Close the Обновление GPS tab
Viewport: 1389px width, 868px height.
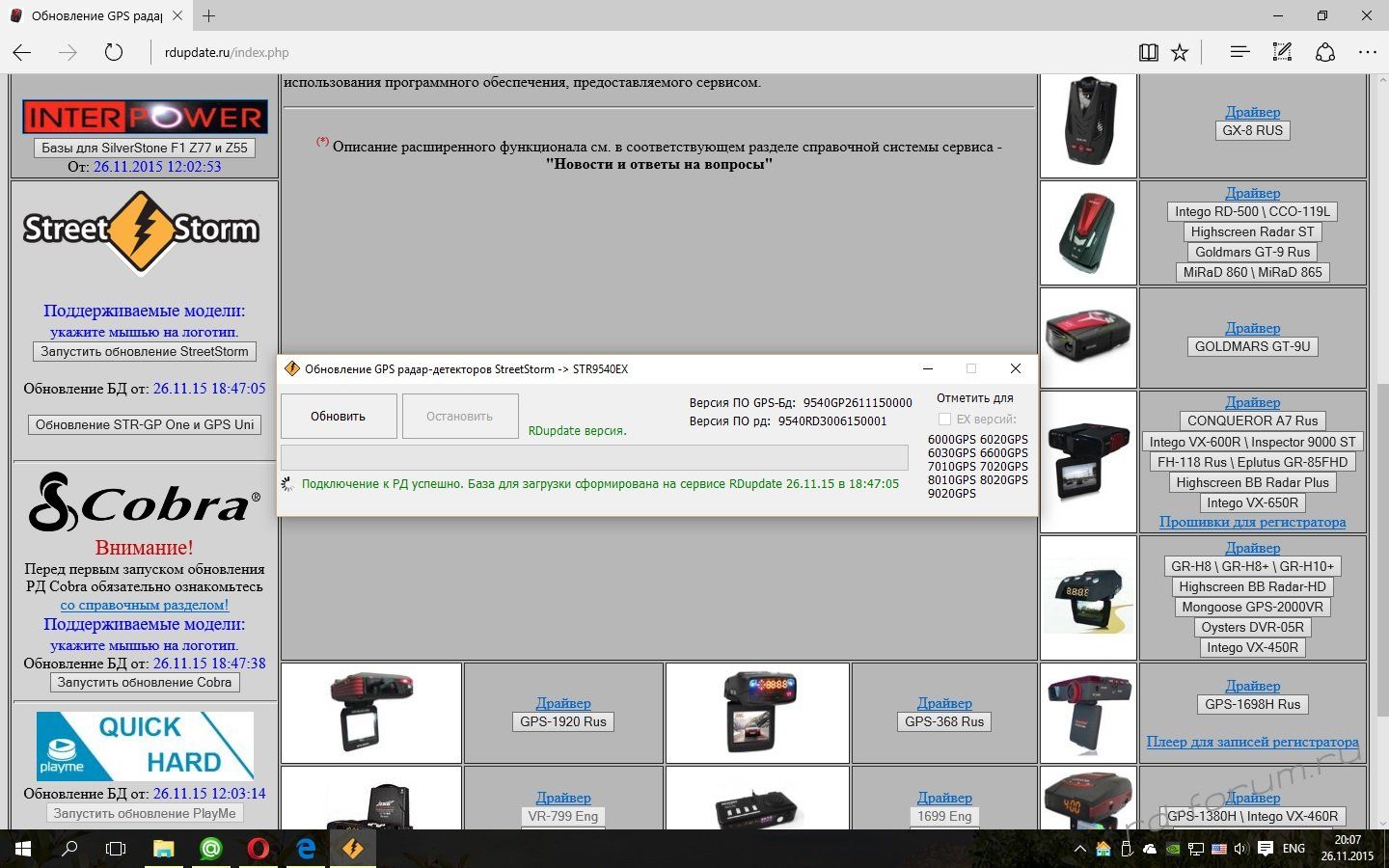177,16
